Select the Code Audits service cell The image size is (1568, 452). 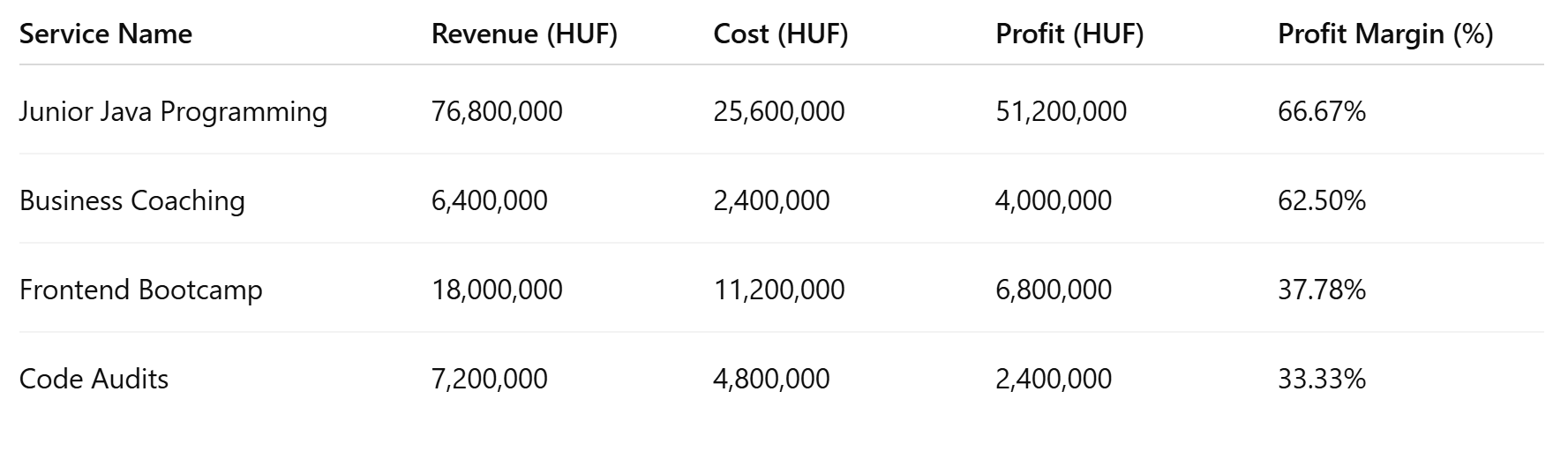click(x=94, y=379)
